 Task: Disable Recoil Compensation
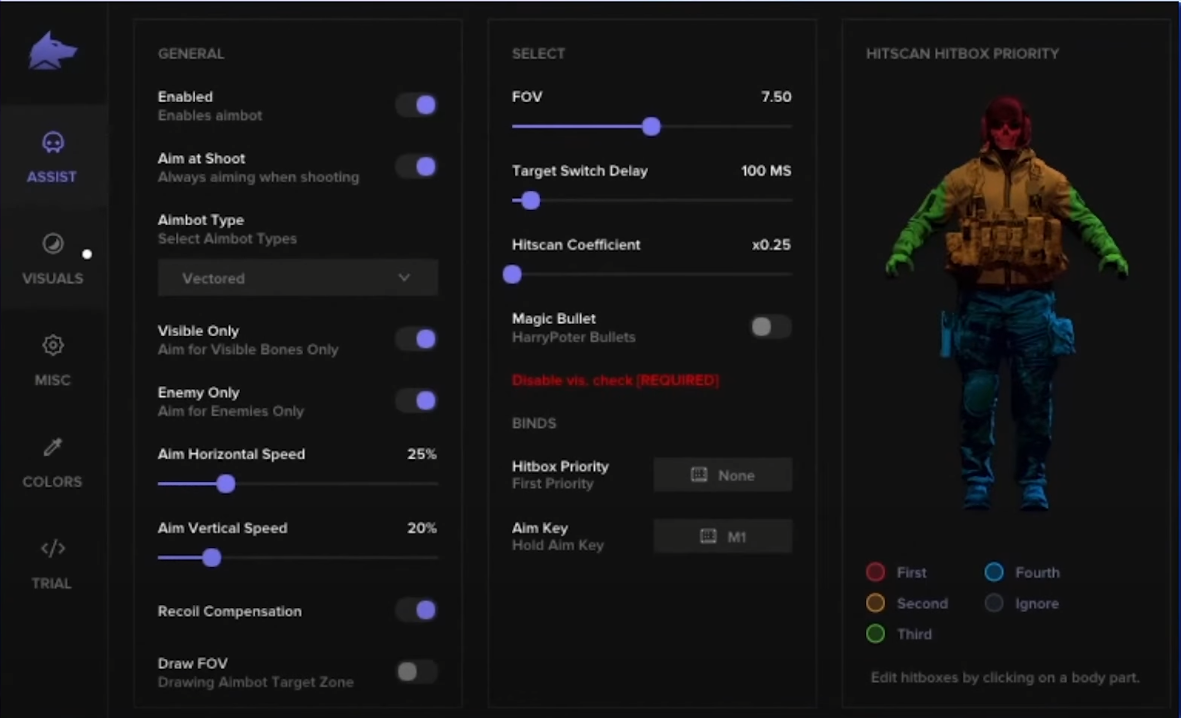[x=416, y=610]
